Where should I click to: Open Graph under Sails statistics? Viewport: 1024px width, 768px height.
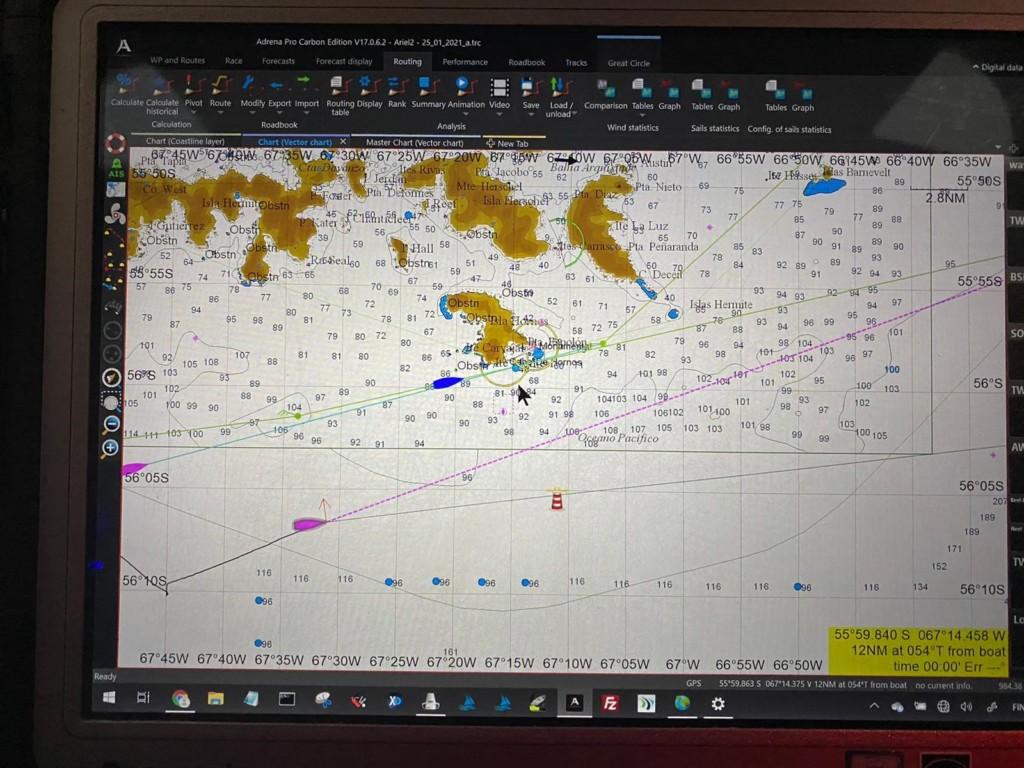729,97
